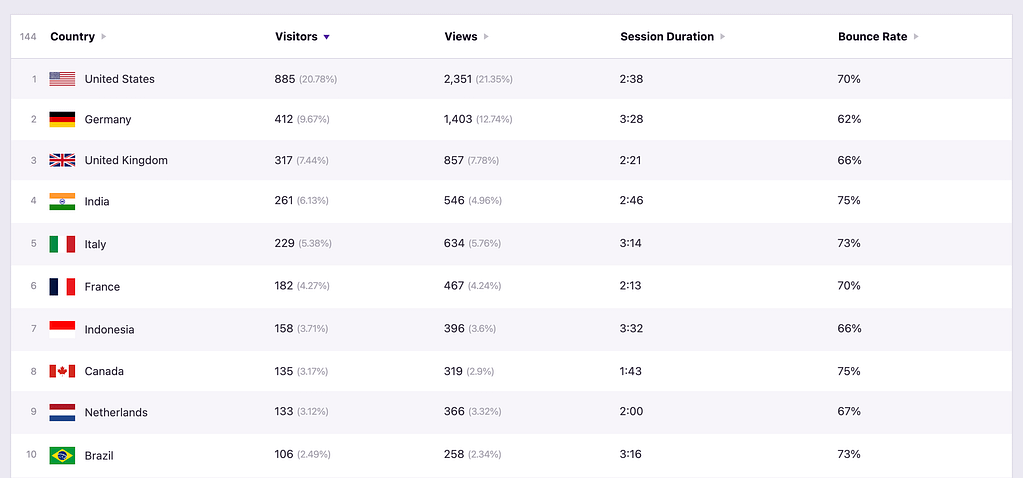Viewport: 1023px width, 478px height.
Task: Select the Netherlands row name
Action: 116,412
